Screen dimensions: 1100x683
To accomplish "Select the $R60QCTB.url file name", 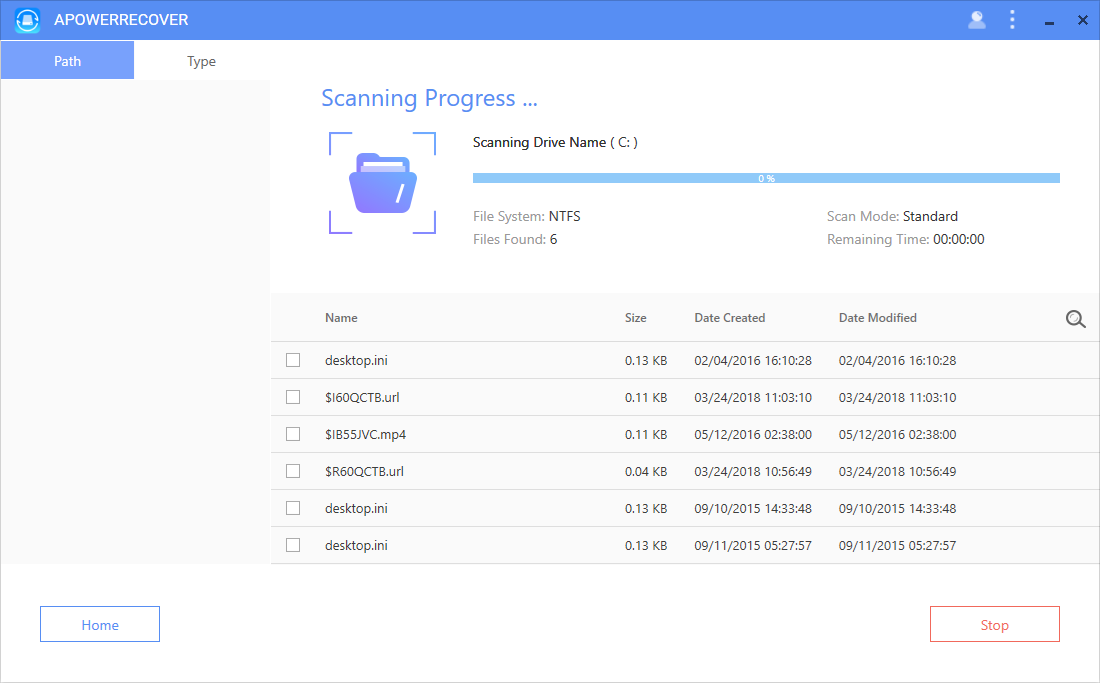I will tap(364, 471).
